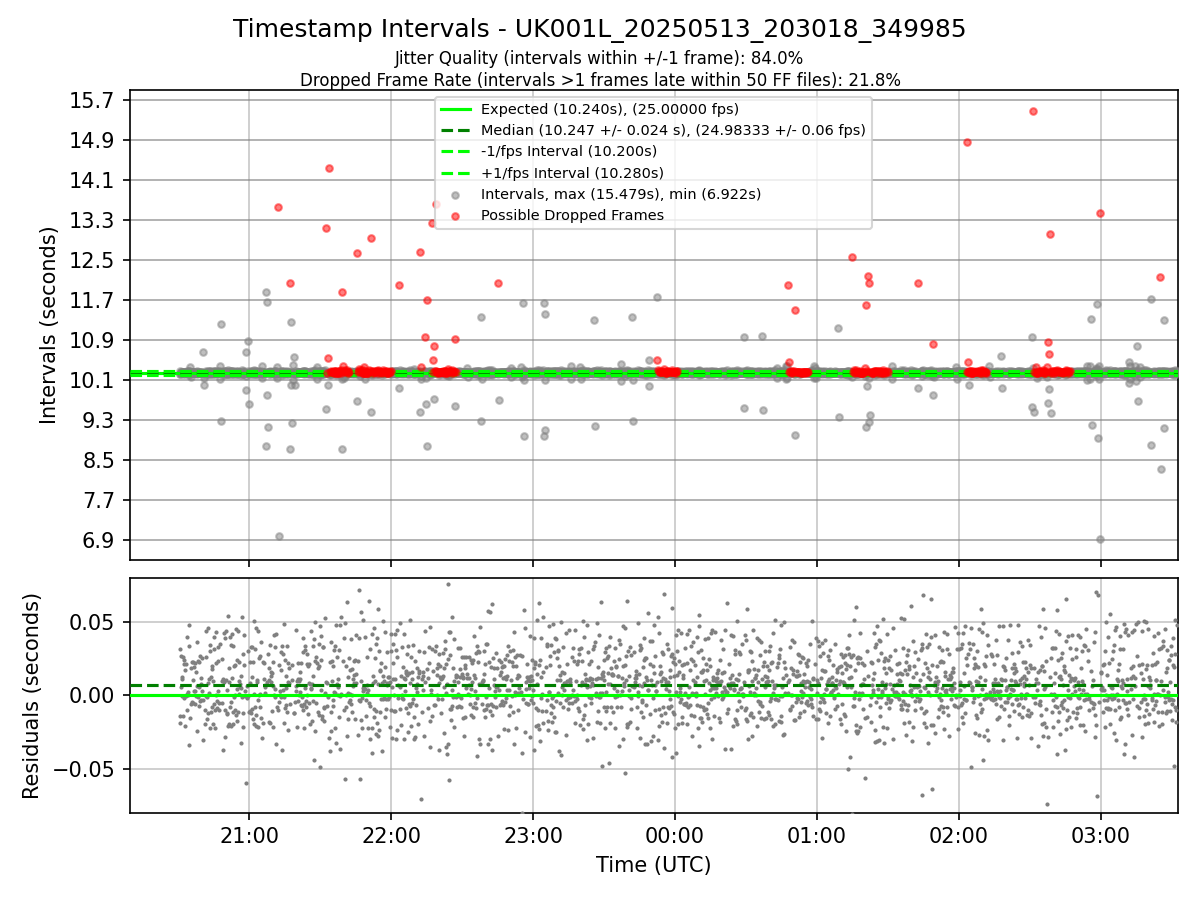Click the 7.7 y-axis tick label
This screenshot has width=1200, height=900.
tap(100, 500)
